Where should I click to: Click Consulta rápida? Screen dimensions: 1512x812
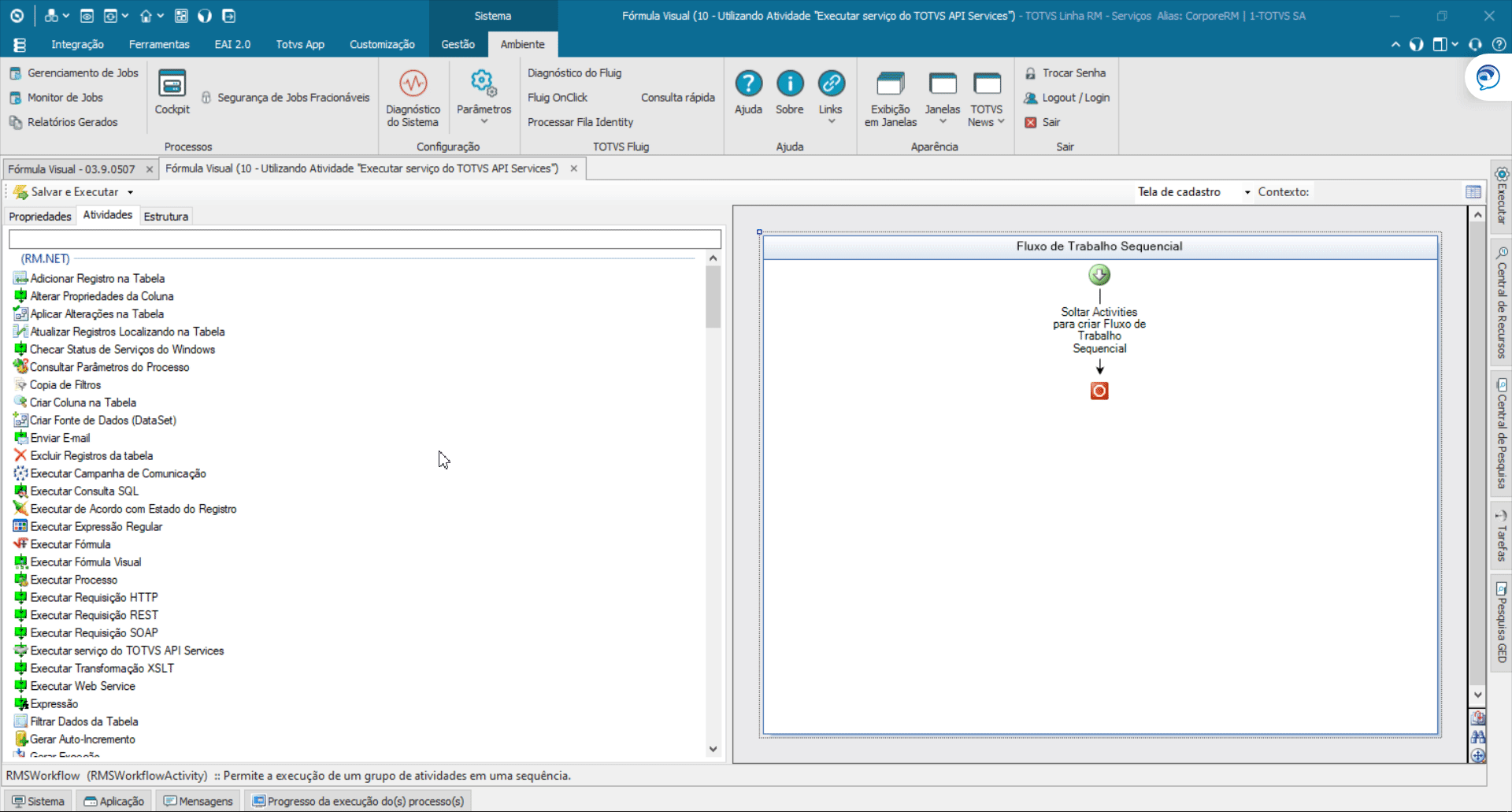coord(677,98)
